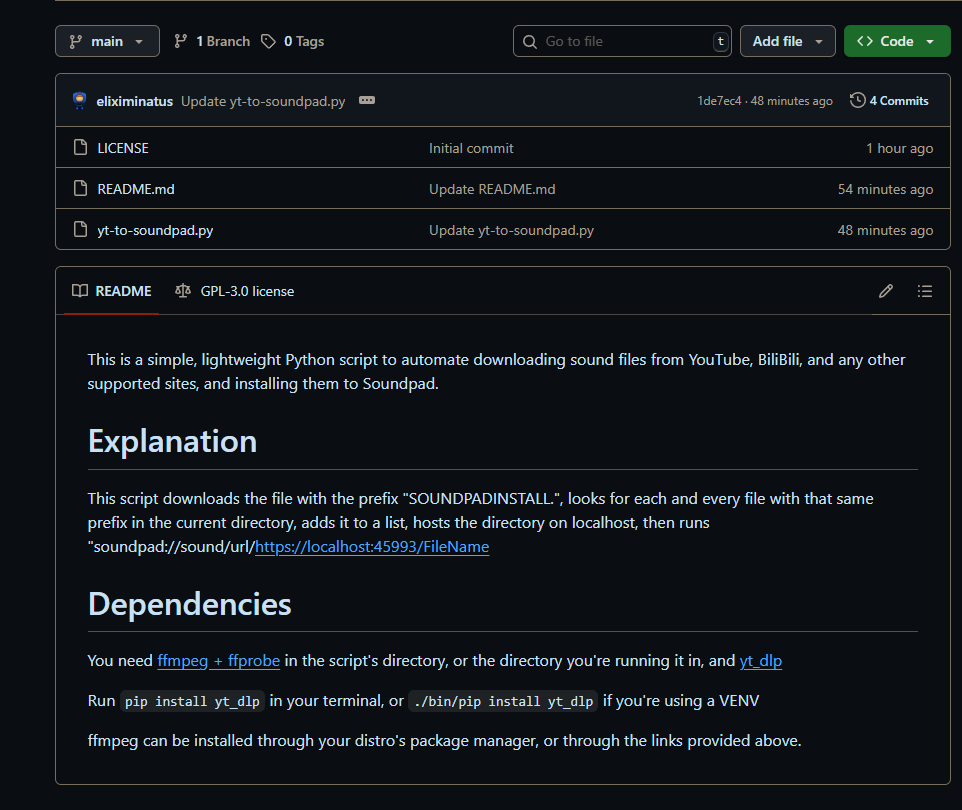Screen dimensions: 962x810
Task: Open the LICENSE file
Action: (123, 148)
